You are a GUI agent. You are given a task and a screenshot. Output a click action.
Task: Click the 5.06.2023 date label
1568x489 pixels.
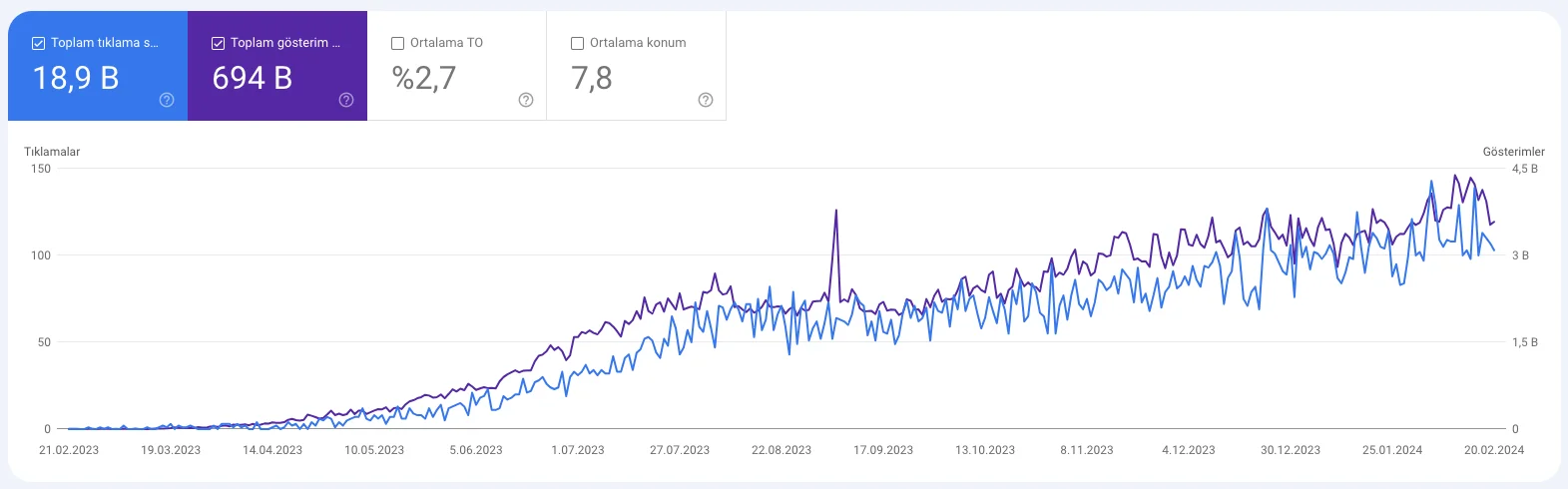pos(476,450)
